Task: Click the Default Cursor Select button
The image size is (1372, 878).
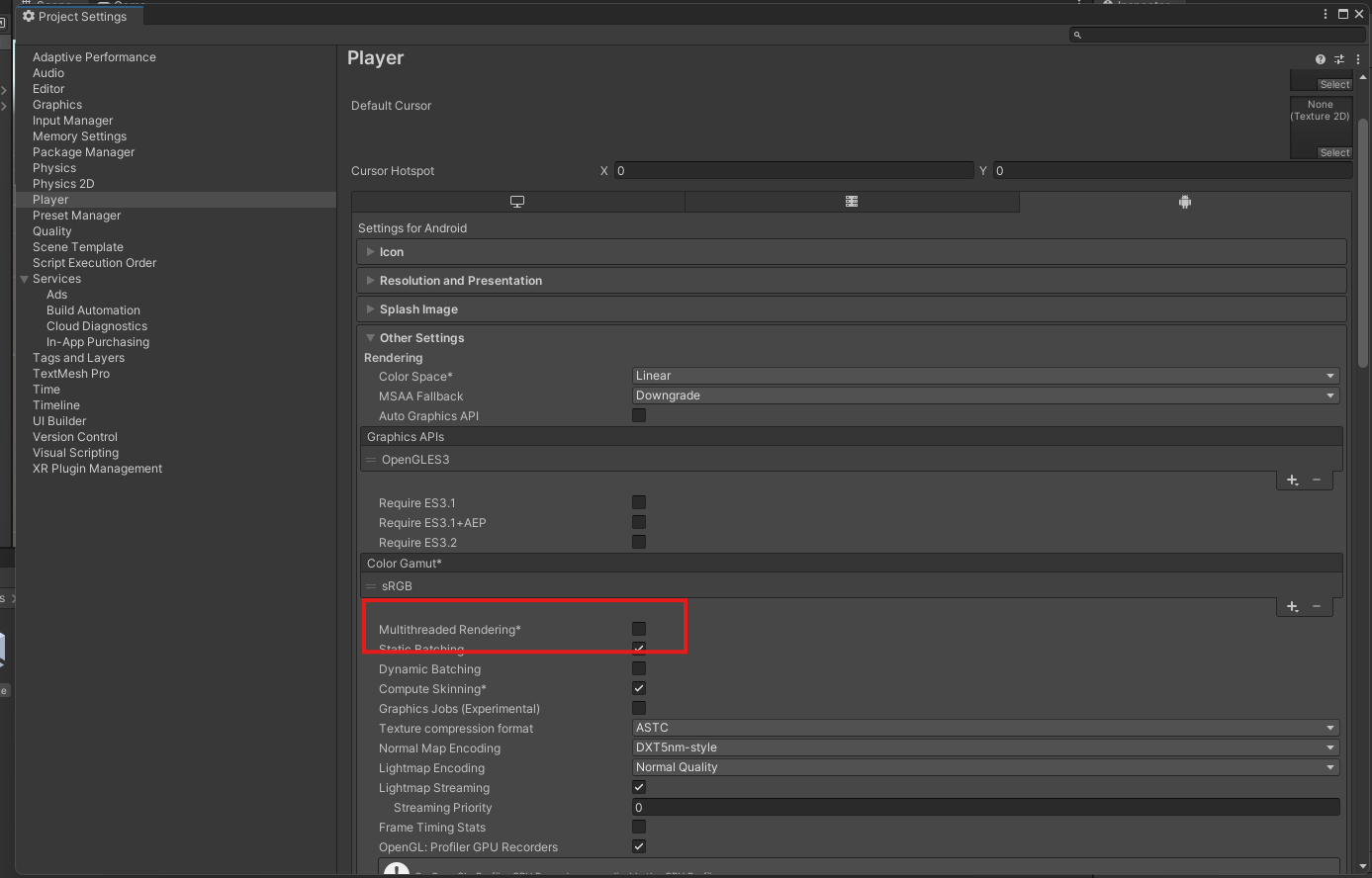Action: (1334, 153)
